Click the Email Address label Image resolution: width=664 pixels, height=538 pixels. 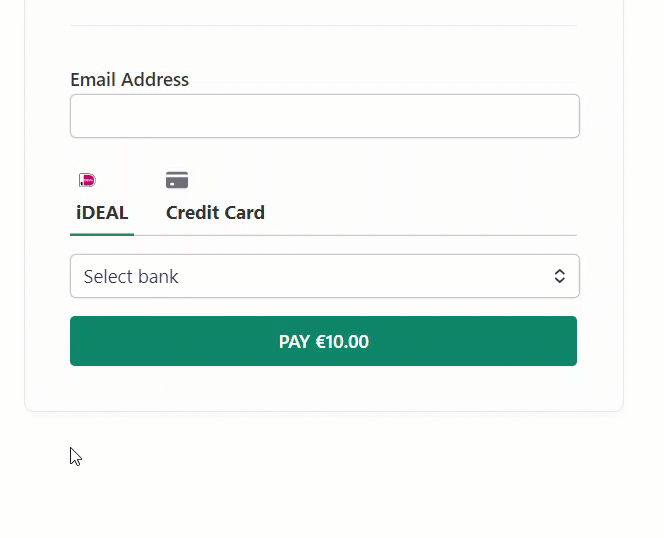click(130, 80)
